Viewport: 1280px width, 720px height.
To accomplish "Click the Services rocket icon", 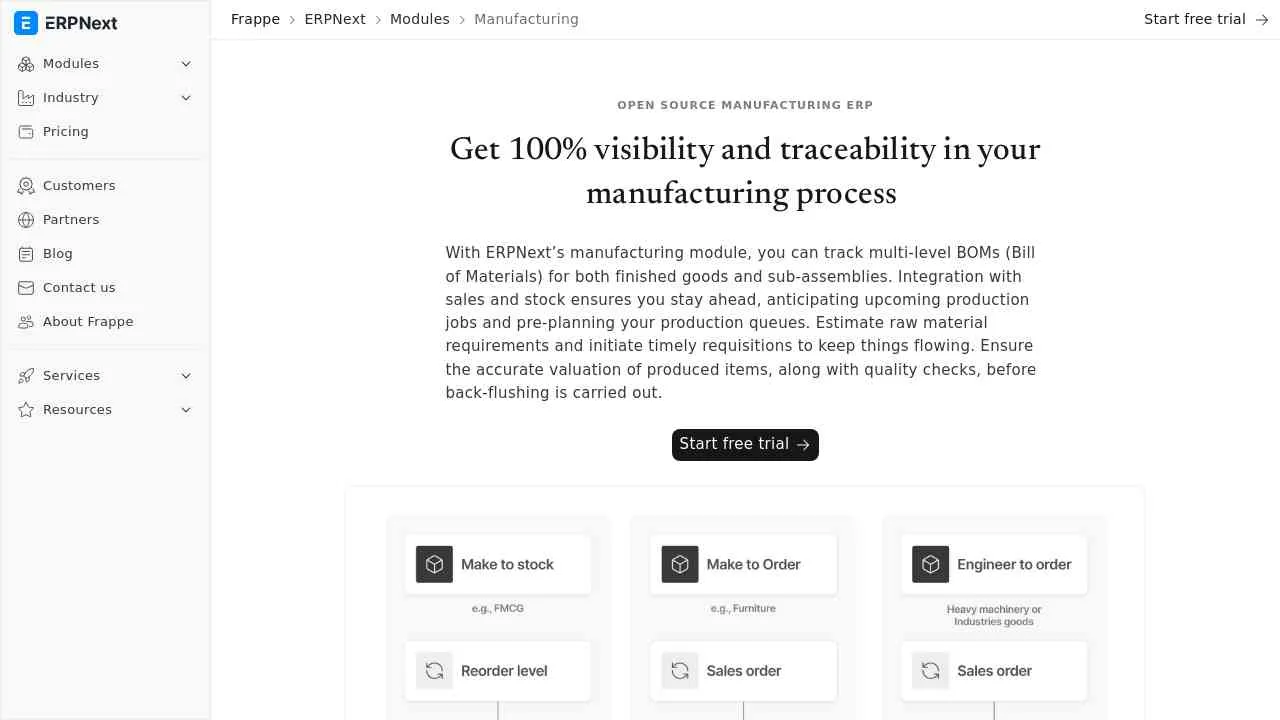I will [26, 376].
